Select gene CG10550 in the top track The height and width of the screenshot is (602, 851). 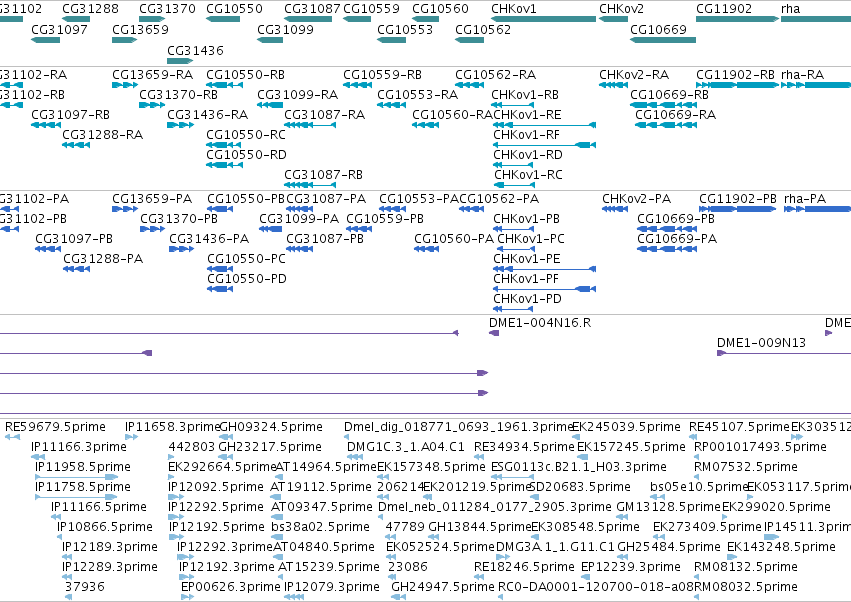[234, 9]
